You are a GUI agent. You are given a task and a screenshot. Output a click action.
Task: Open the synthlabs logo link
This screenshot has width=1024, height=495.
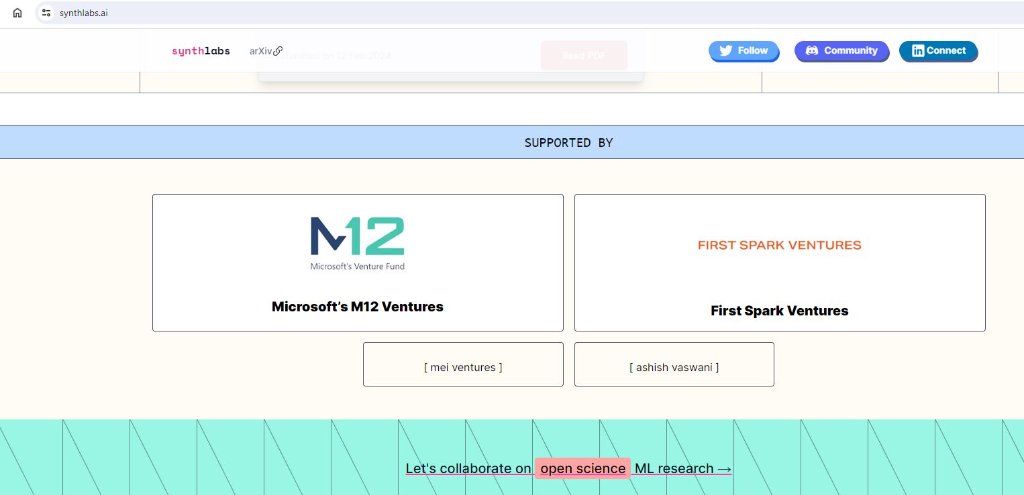coord(201,51)
